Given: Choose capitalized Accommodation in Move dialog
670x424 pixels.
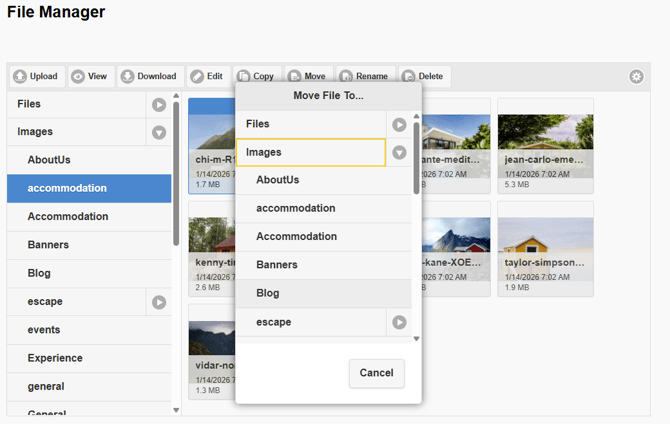Looking at the screenshot, I should [323, 237].
